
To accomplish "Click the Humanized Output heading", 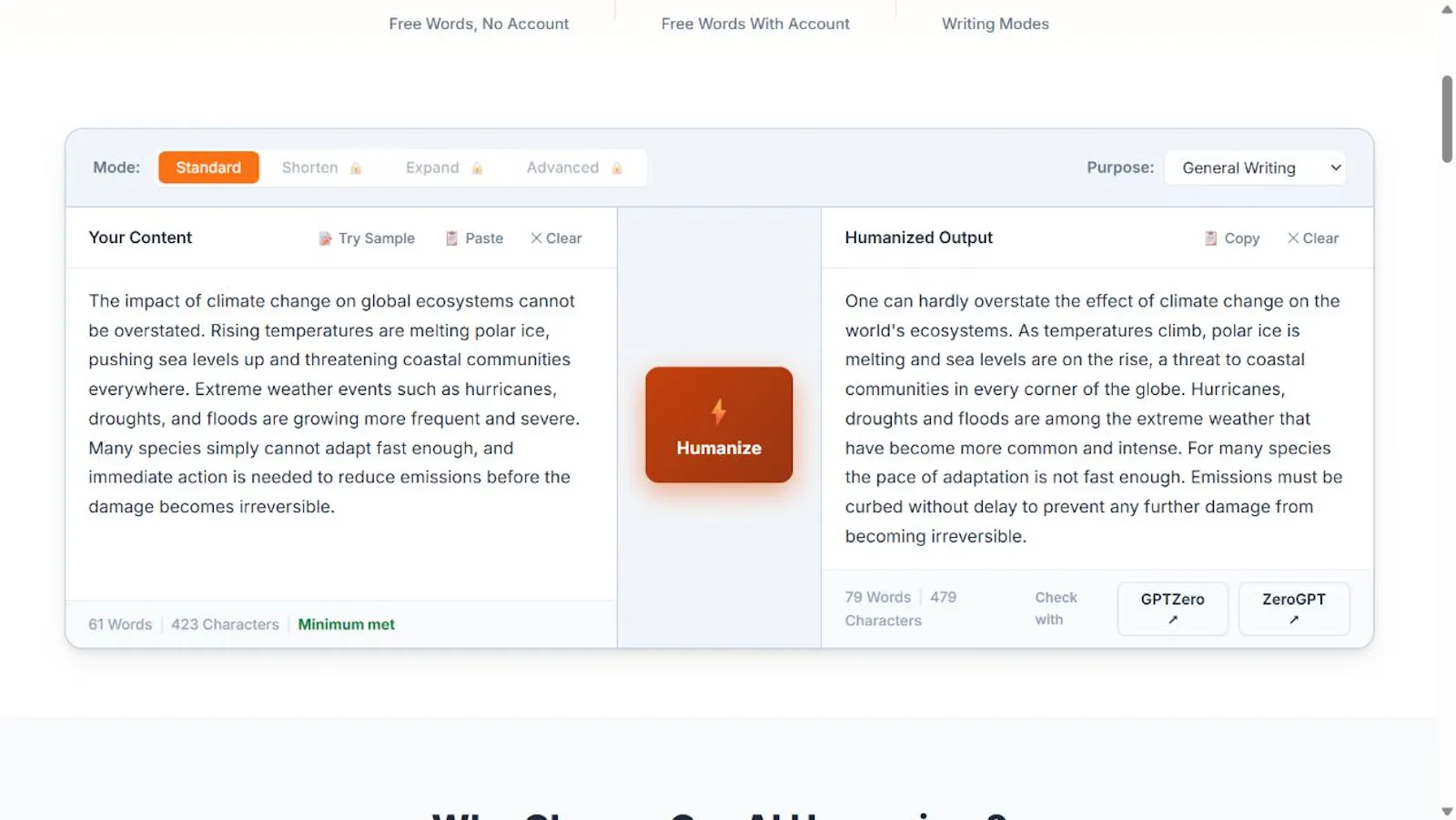I will point(918,238).
